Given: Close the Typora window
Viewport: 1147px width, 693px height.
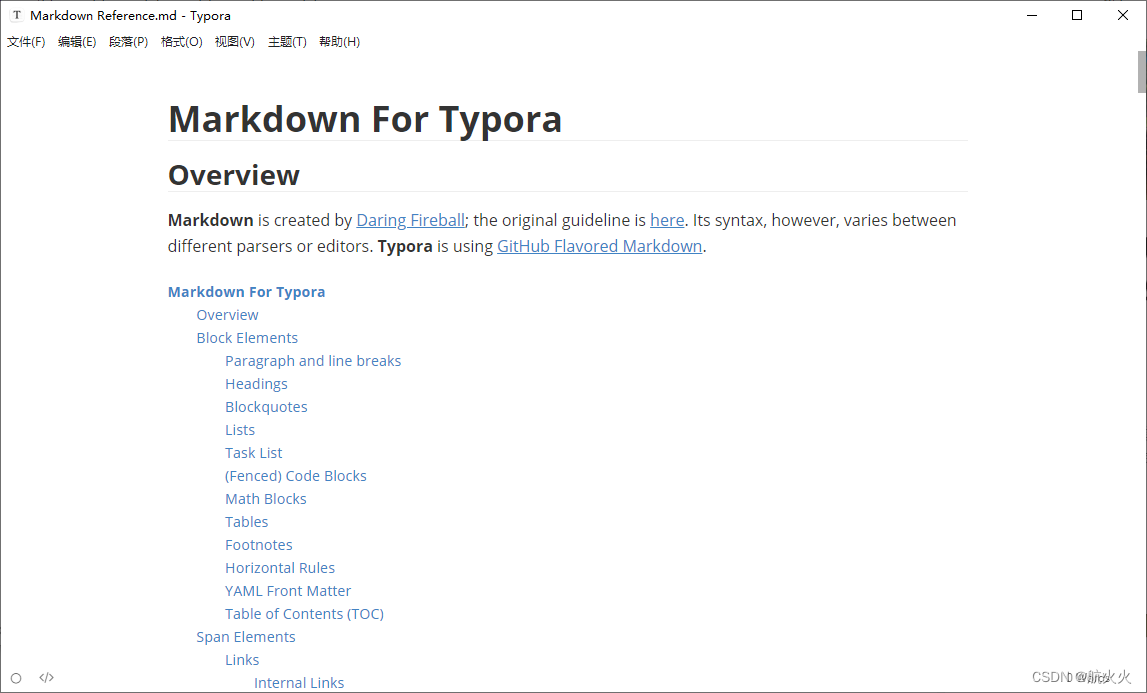Looking at the screenshot, I should (1123, 15).
